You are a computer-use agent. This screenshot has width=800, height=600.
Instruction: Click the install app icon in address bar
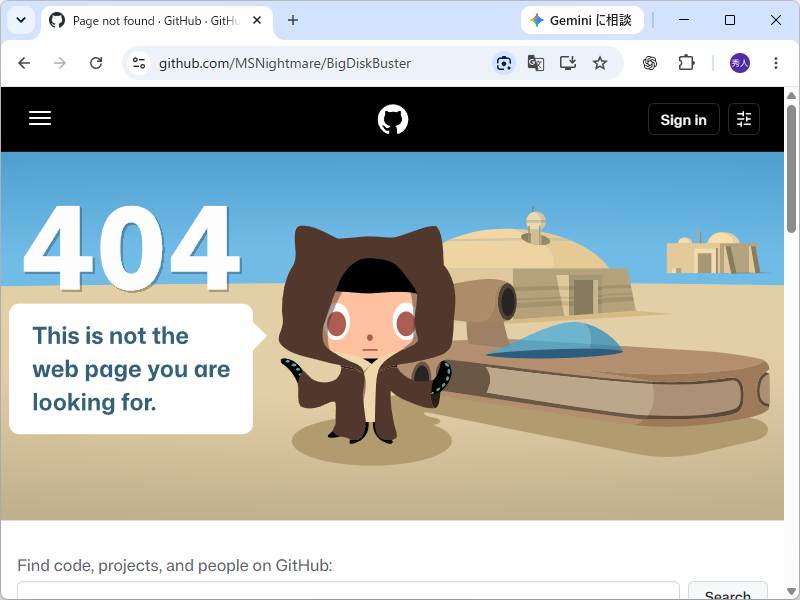[x=567, y=63]
